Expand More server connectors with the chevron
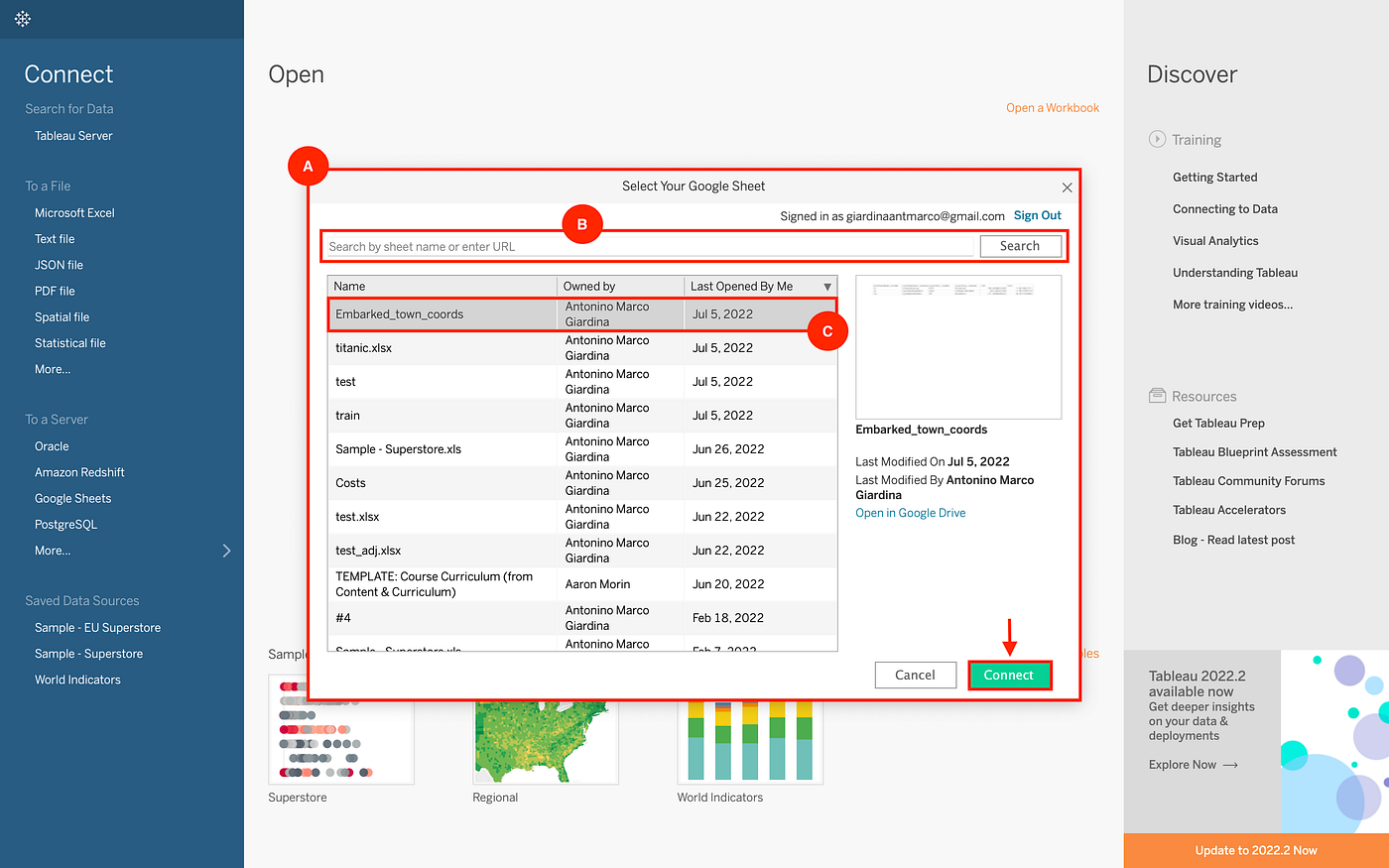The image size is (1389, 868). click(226, 550)
